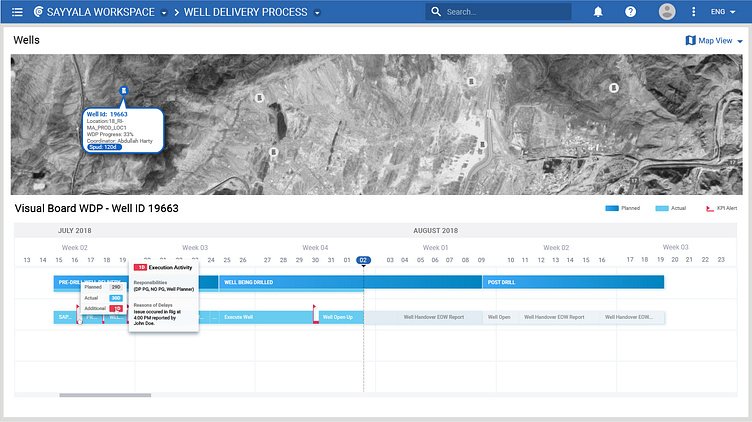Select the current date marker 02
The height and width of the screenshot is (422, 752).
pos(364,260)
